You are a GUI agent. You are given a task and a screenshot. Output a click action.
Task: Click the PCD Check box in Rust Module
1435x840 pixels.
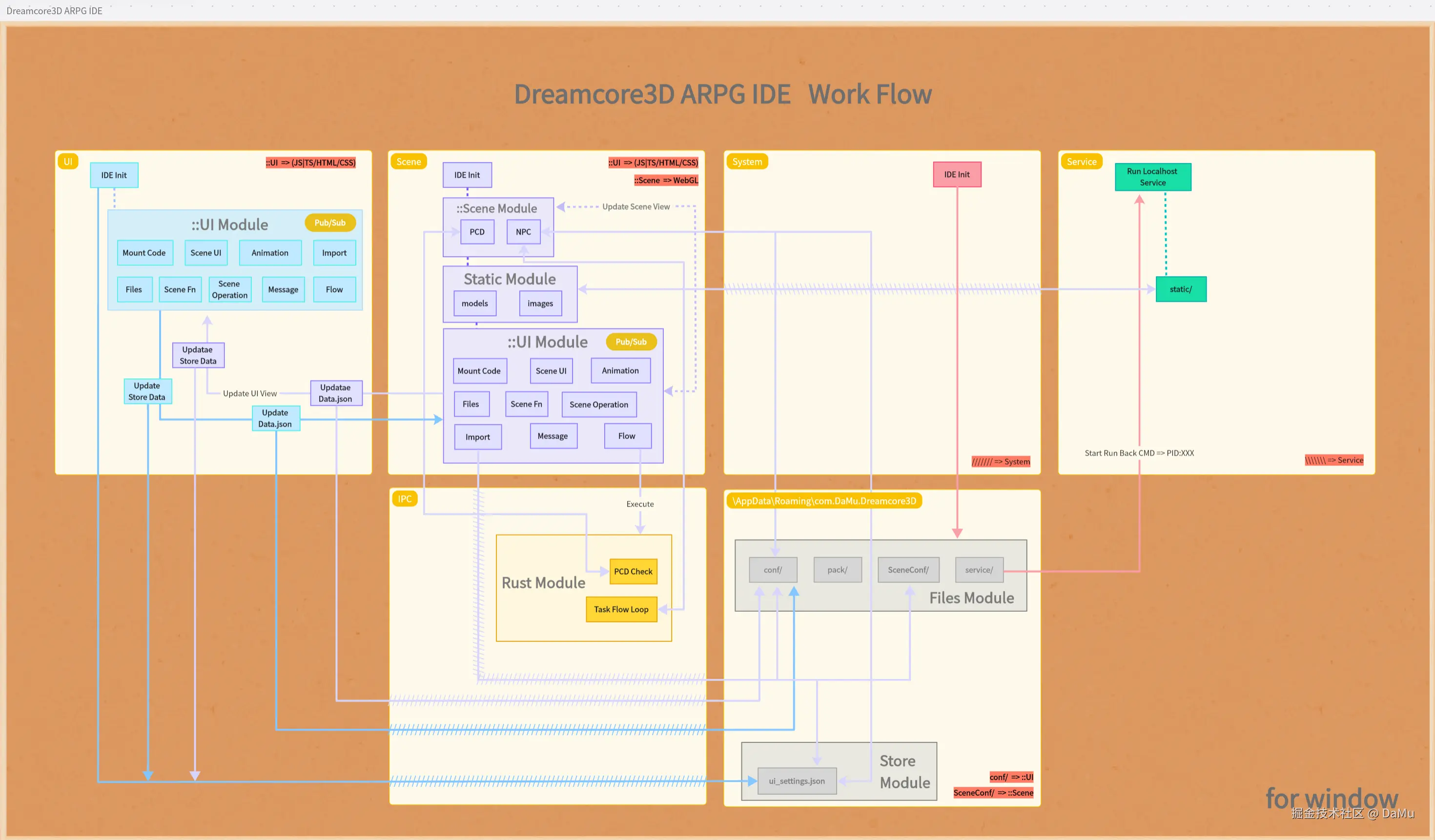pos(633,571)
